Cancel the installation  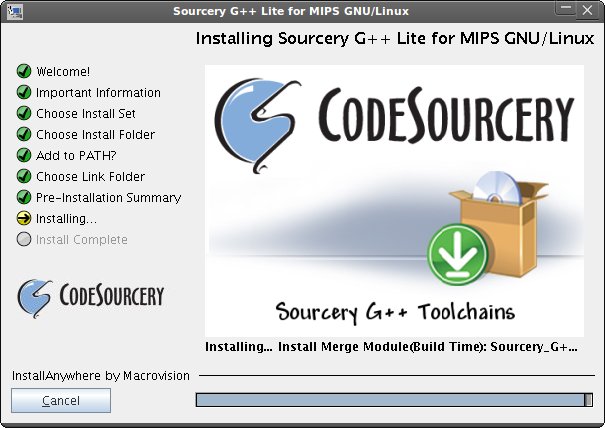(x=61, y=401)
